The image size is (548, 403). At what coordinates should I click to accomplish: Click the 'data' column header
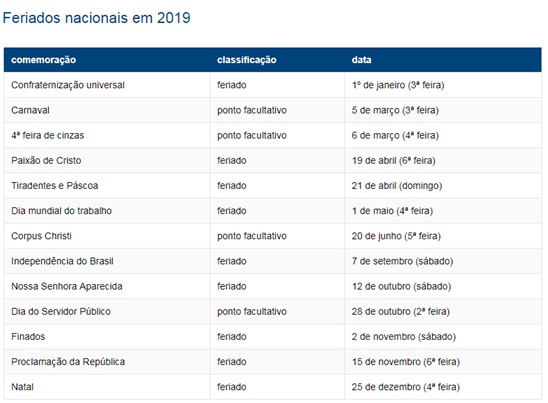[361, 60]
